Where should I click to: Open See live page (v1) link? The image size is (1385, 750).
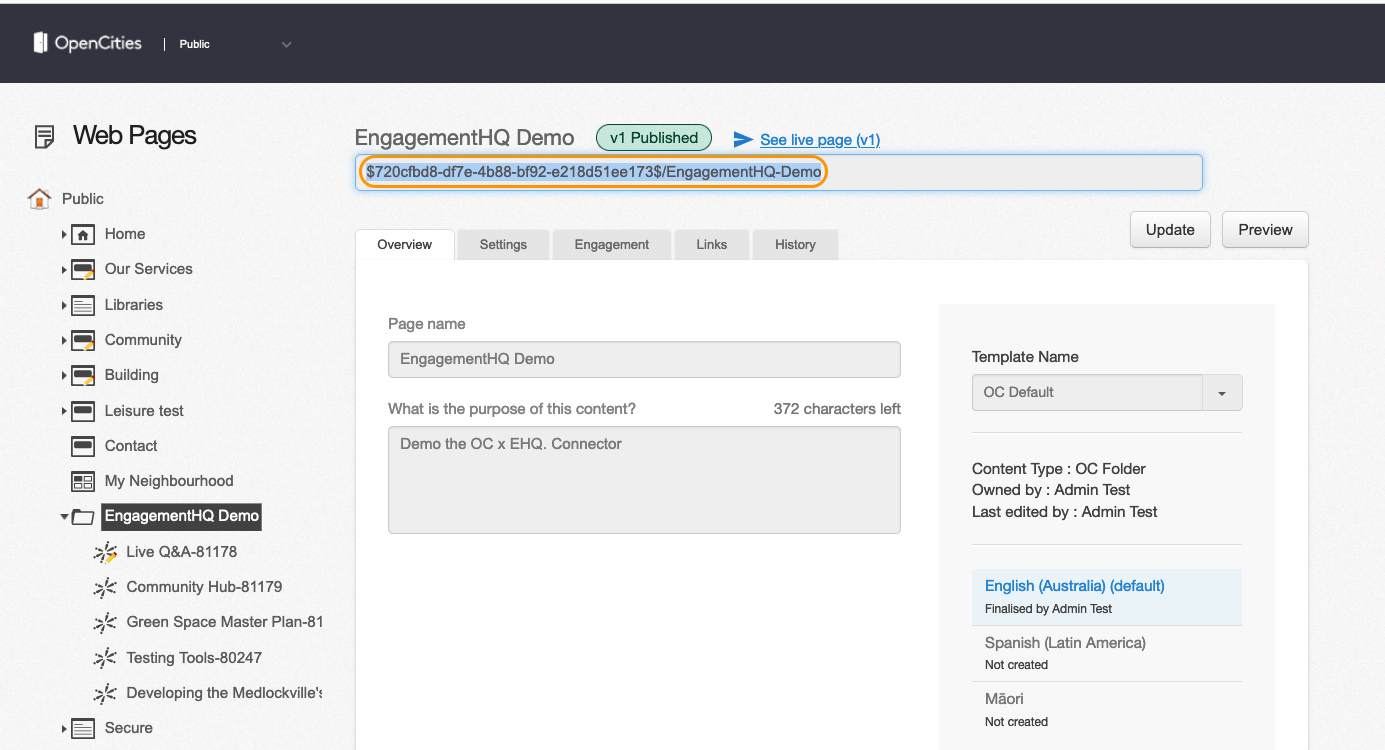(x=820, y=139)
